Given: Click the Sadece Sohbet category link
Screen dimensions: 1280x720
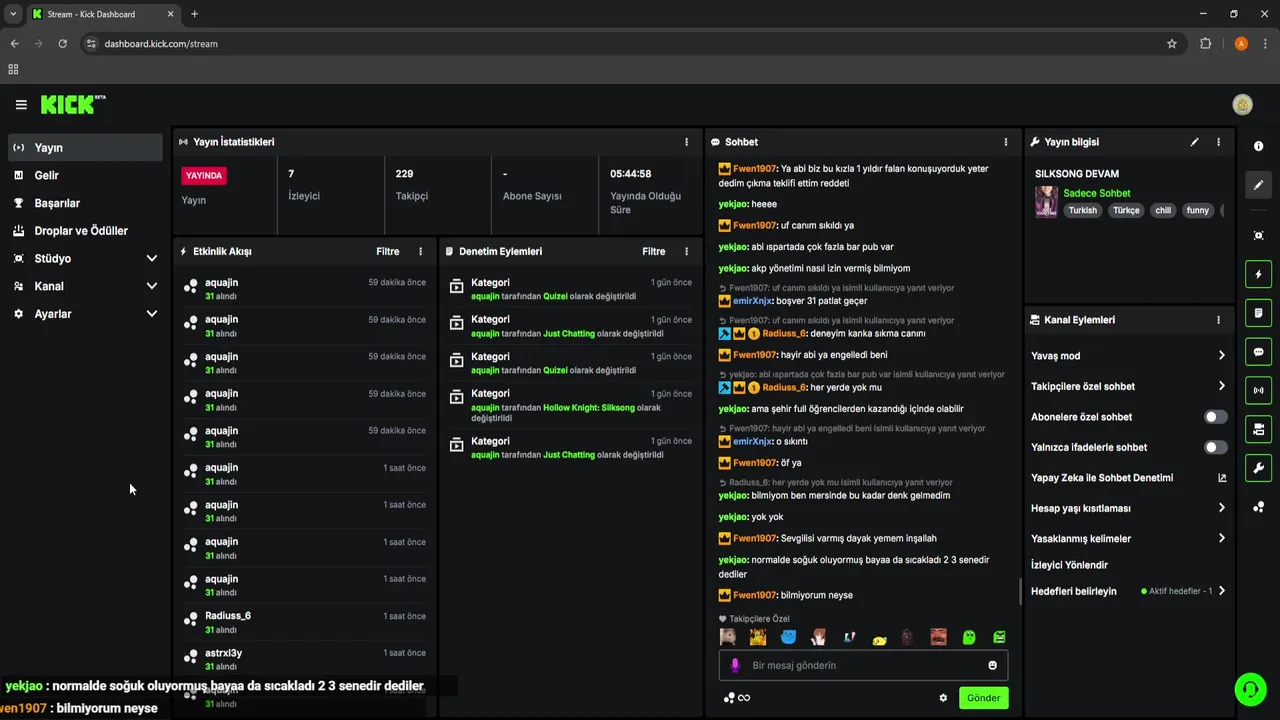Looking at the screenshot, I should (x=1096, y=193).
